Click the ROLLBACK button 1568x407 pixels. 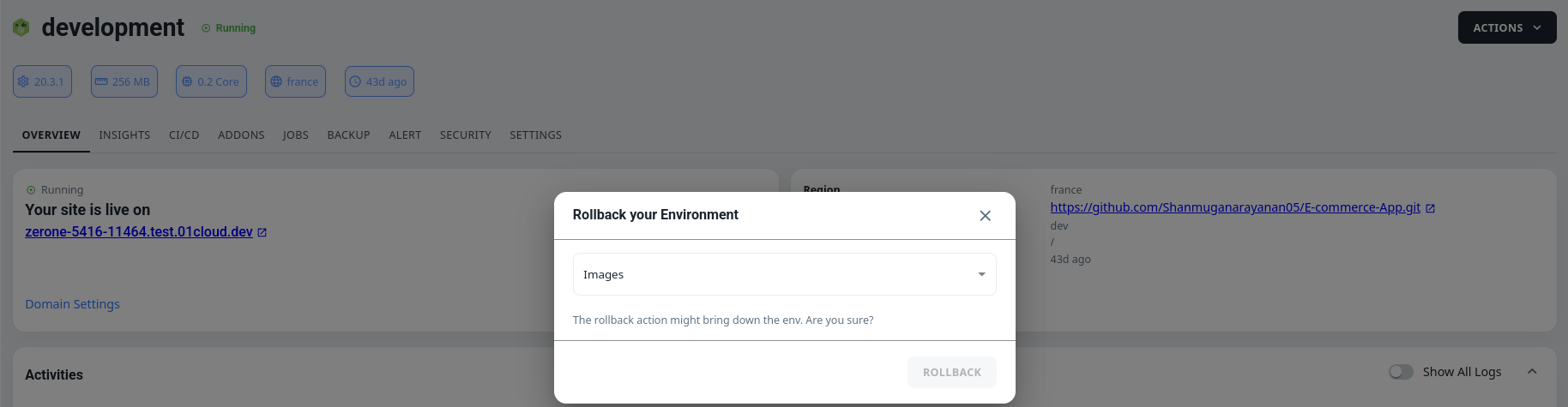[951, 372]
